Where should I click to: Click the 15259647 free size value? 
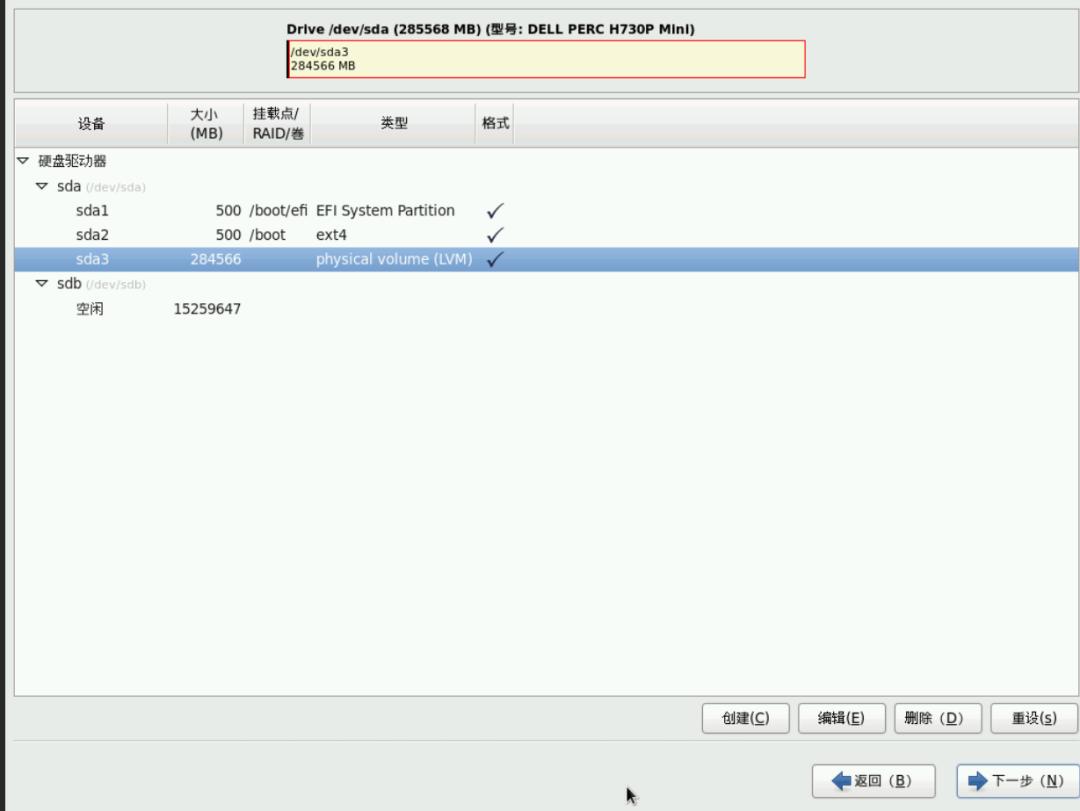207,309
